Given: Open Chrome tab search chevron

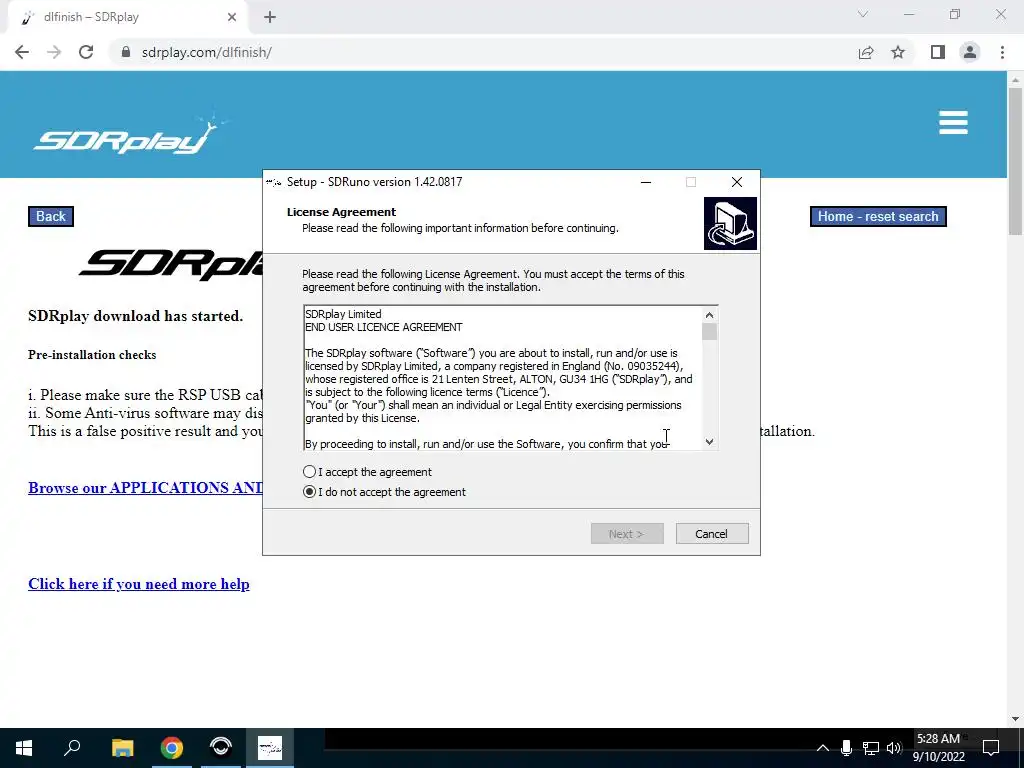Looking at the screenshot, I should pyautogui.click(x=863, y=14).
